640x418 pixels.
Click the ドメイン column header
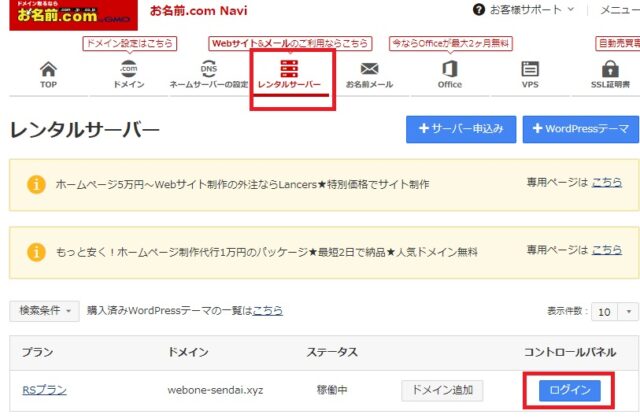pos(188,352)
